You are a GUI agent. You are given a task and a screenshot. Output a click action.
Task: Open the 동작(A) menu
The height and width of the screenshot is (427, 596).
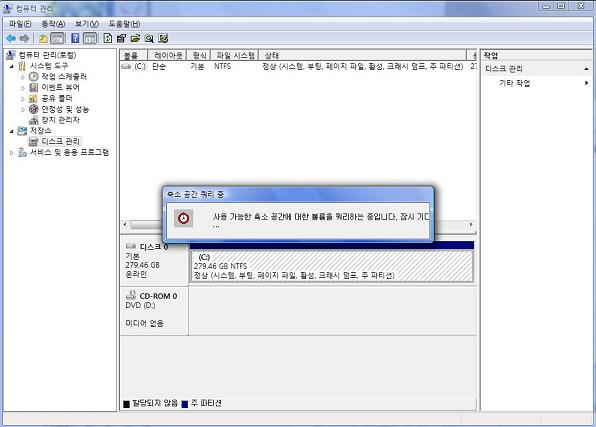(53, 24)
